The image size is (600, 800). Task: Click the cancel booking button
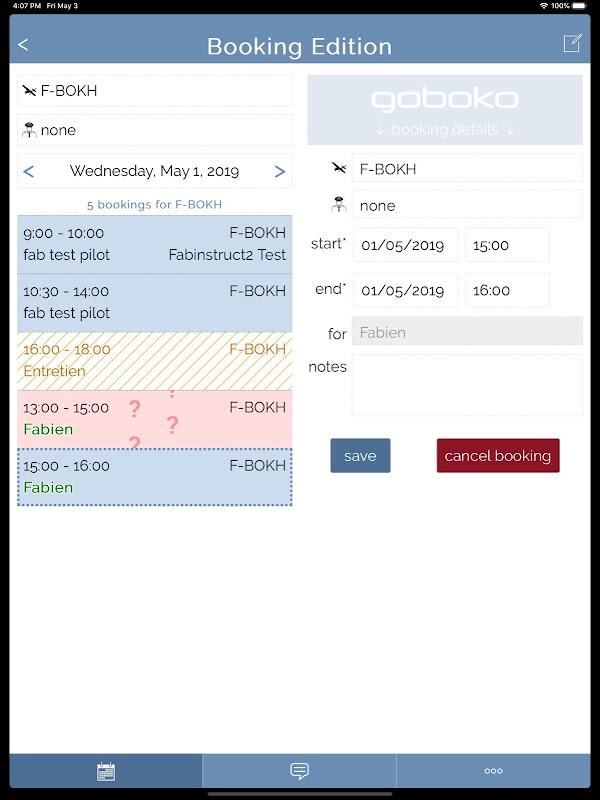pyautogui.click(x=498, y=456)
